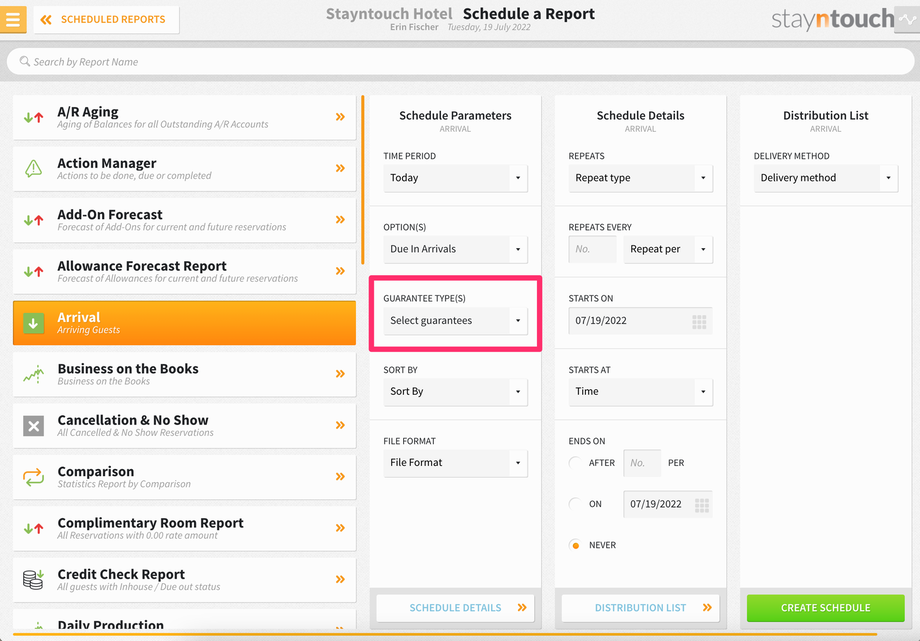Screen dimensions: 920x641
Task: Select the Never radio button
Action: tap(576, 545)
